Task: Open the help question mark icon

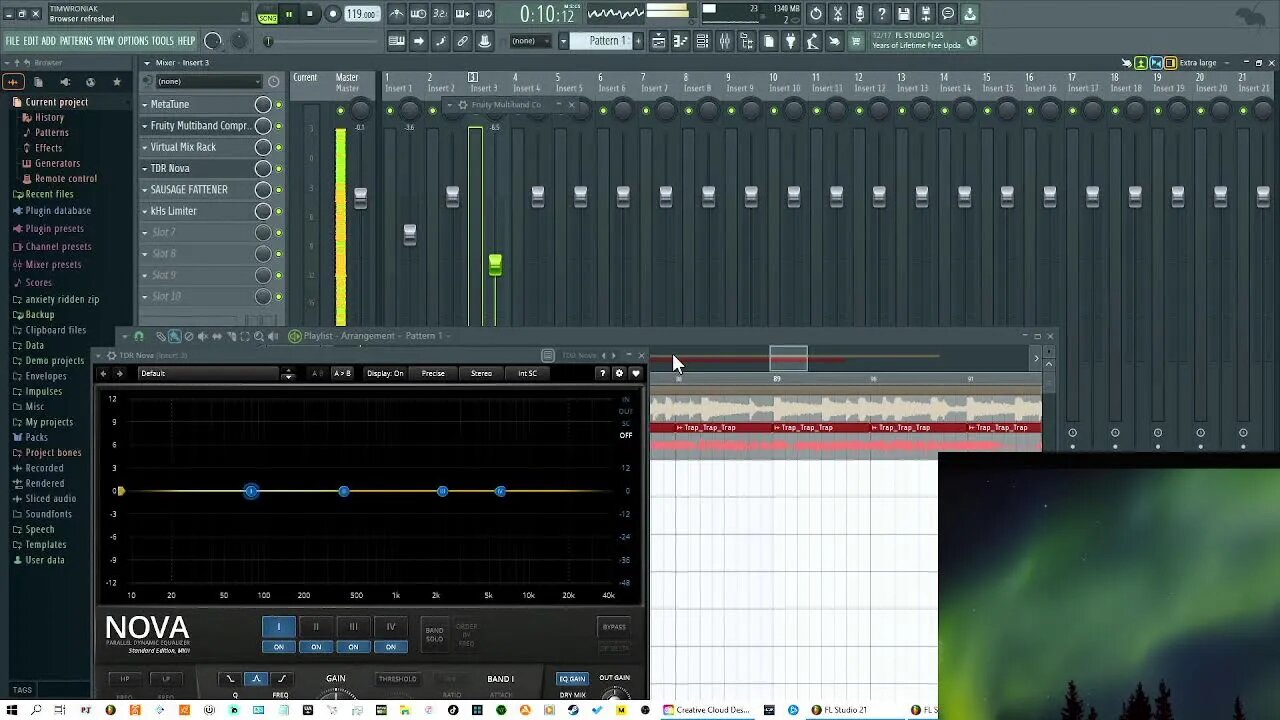Action: pos(882,14)
